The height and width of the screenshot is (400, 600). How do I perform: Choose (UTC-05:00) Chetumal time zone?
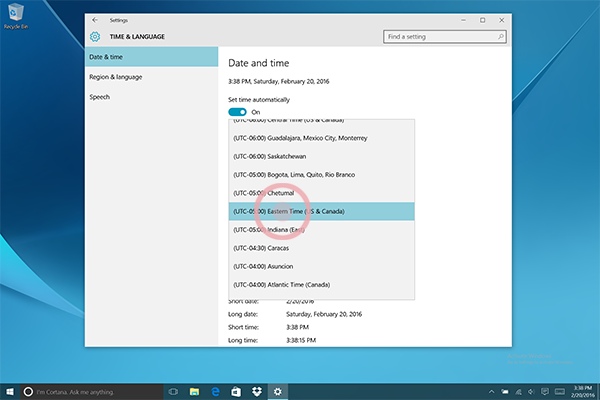point(321,193)
